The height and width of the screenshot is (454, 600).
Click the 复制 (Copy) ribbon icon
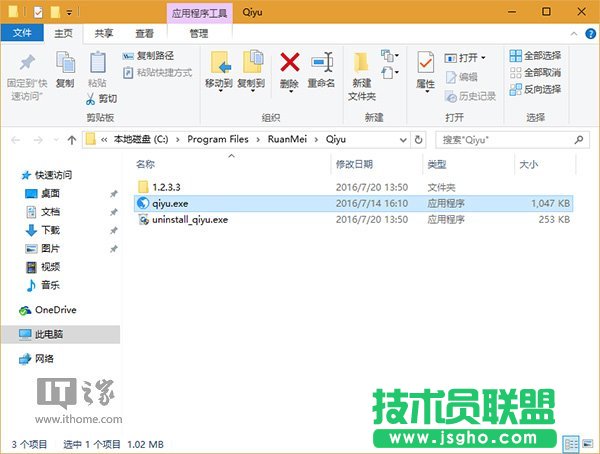(65, 62)
